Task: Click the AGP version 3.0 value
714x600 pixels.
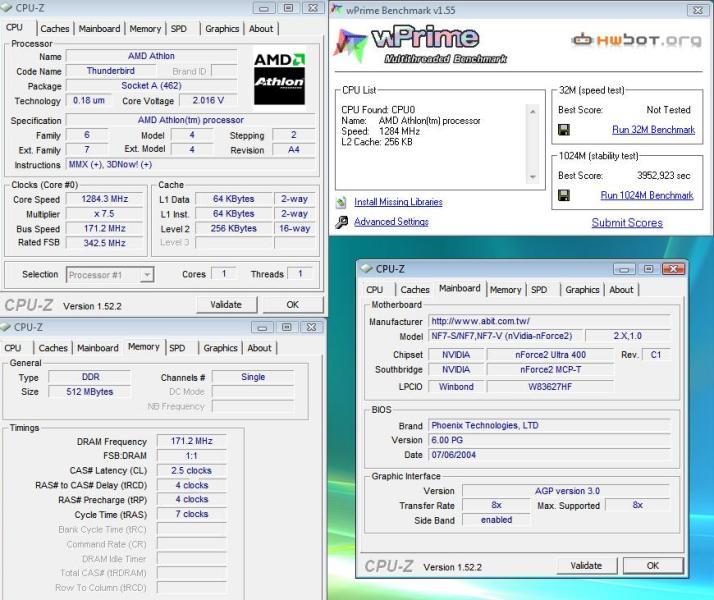Action: [567, 491]
